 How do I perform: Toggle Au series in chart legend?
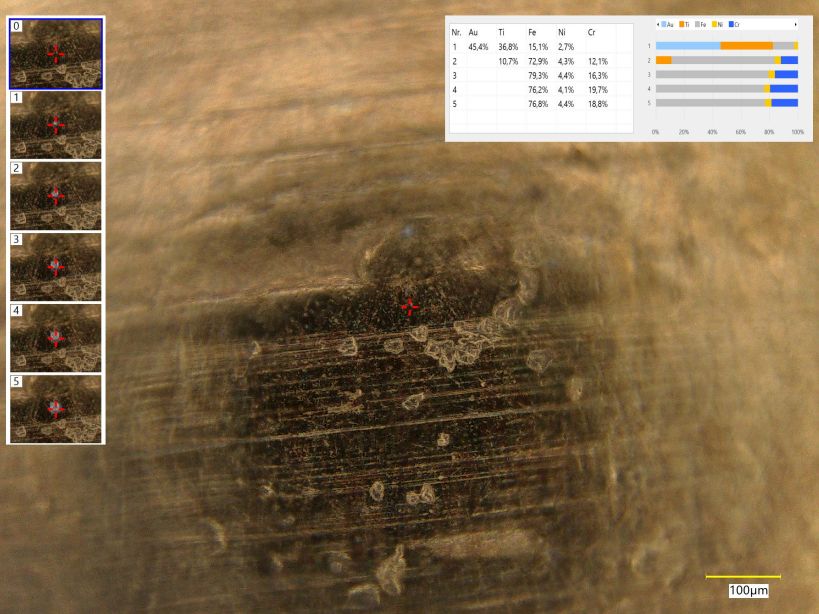666,23
